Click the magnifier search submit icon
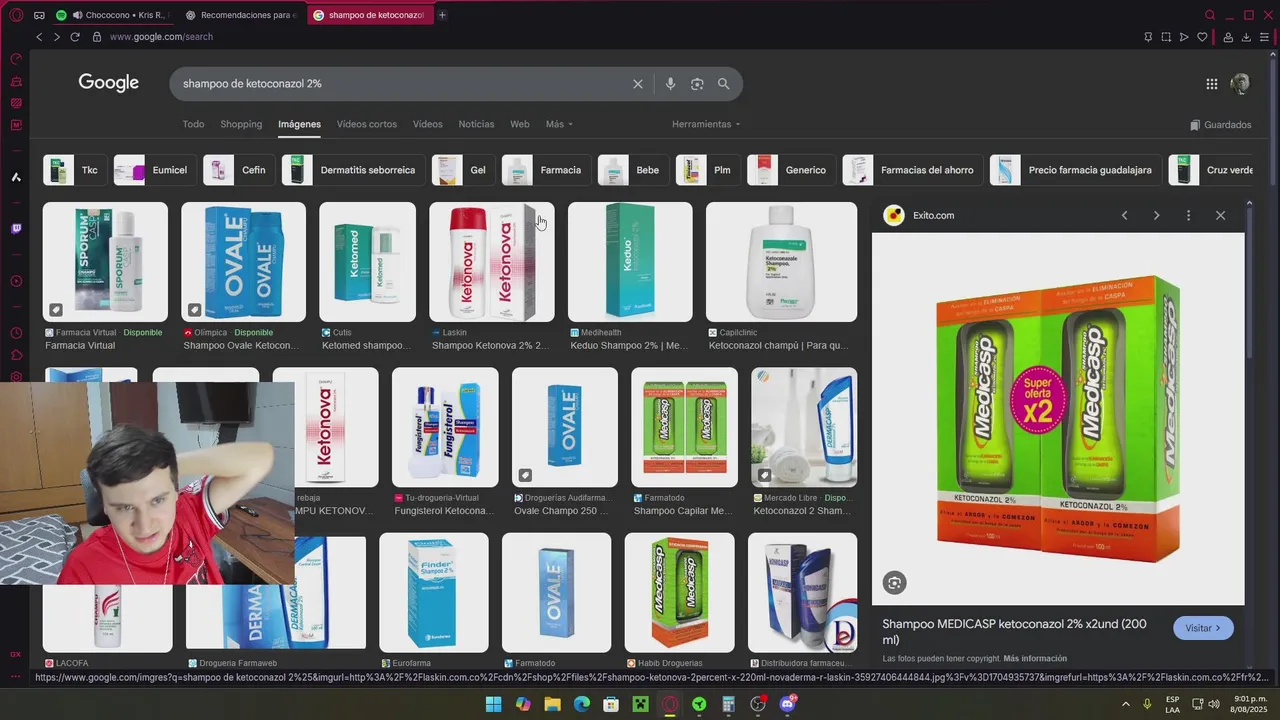This screenshot has width=1280, height=720. point(724,84)
